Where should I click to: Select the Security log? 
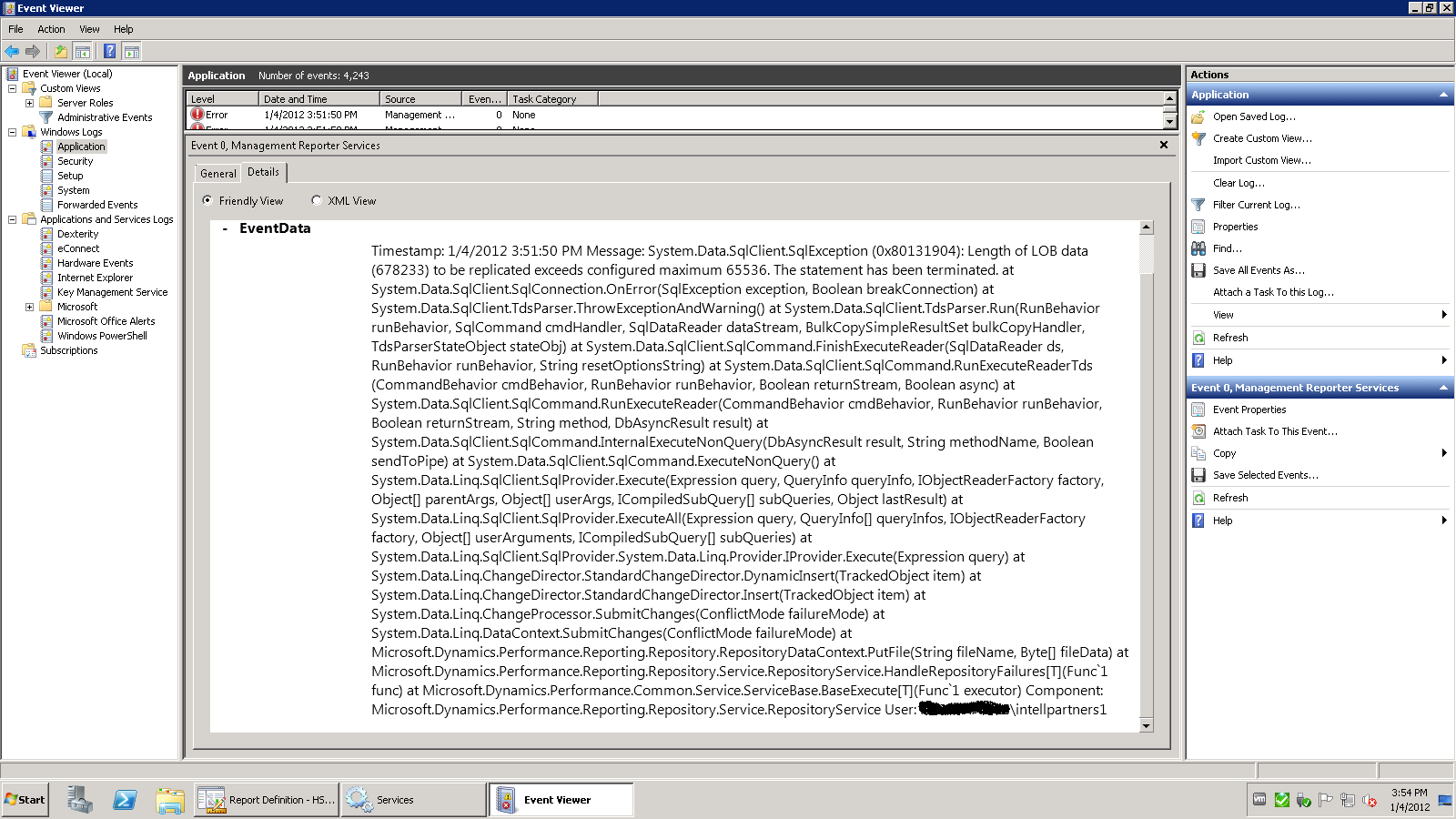point(75,161)
